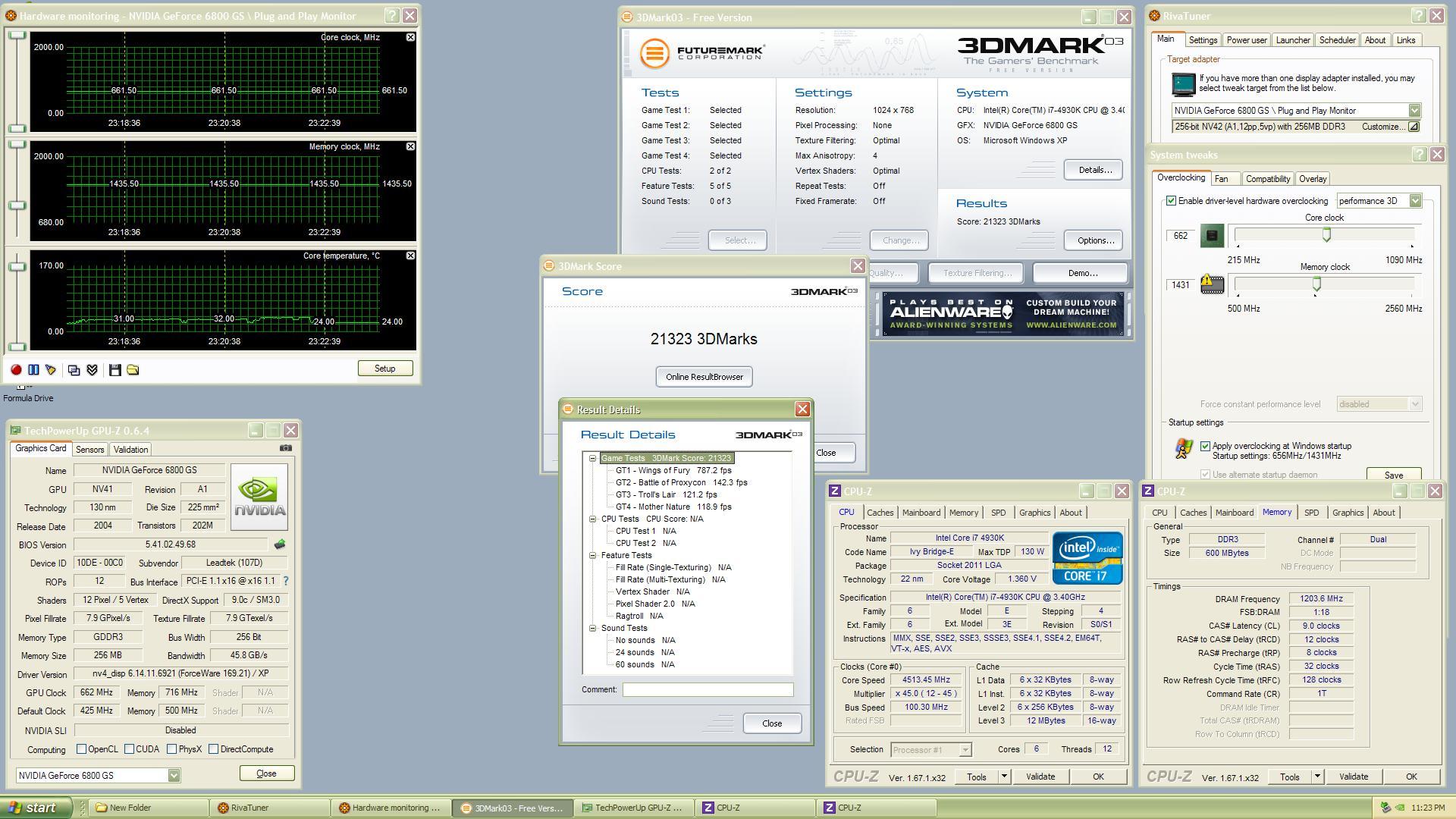Open the Target adapter dropdown in RivaTuner
1456x819 pixels.
(1414, 111)
